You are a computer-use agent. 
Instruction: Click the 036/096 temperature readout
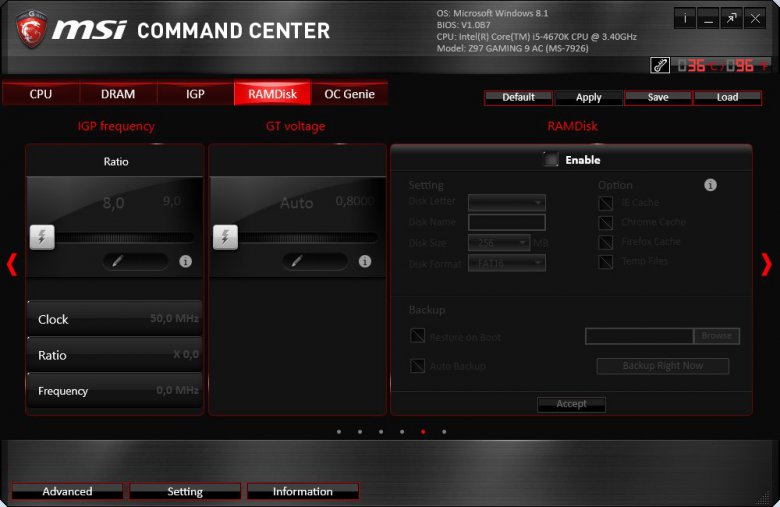coord(722,65)
